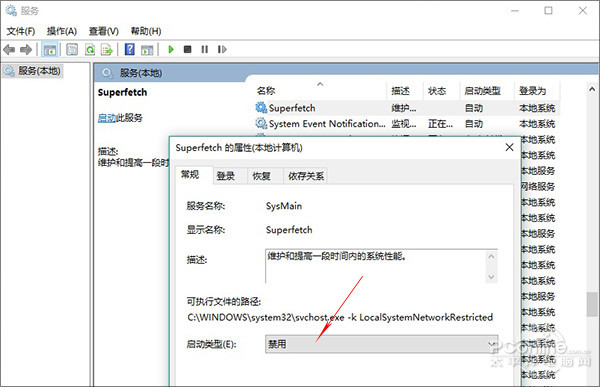Toggle the show/hide console tree icon
Image resolution: width=600 pixels, height=387 pixels.
50,49
